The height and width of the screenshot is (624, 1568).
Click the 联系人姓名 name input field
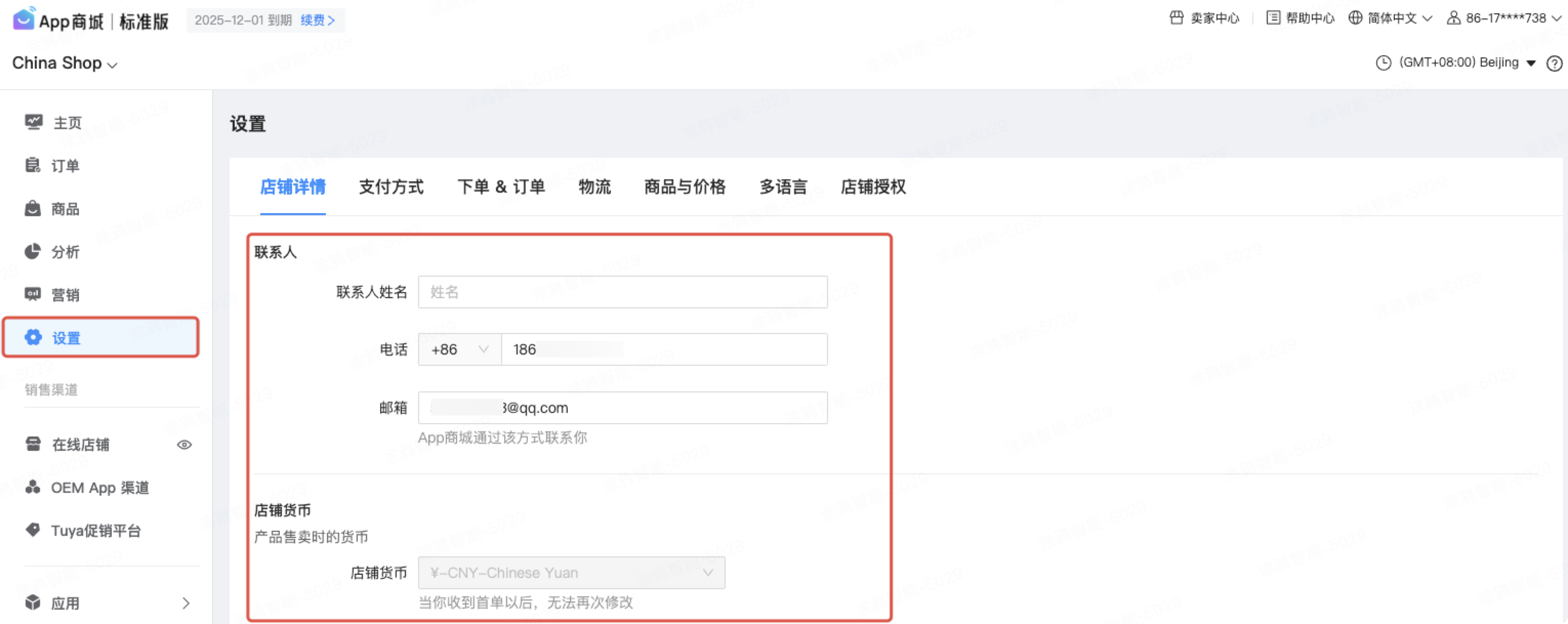pyautogui.click(x=623, y=292)
